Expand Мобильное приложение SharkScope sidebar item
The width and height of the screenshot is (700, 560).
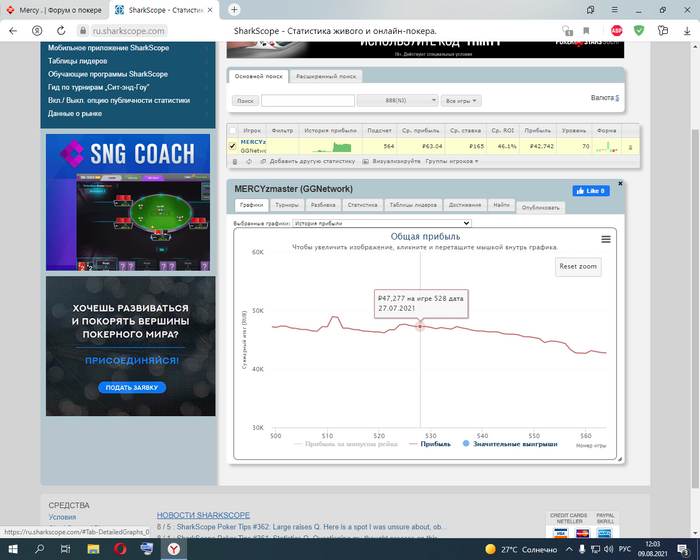pyautogui.click(x=128, y=48)
